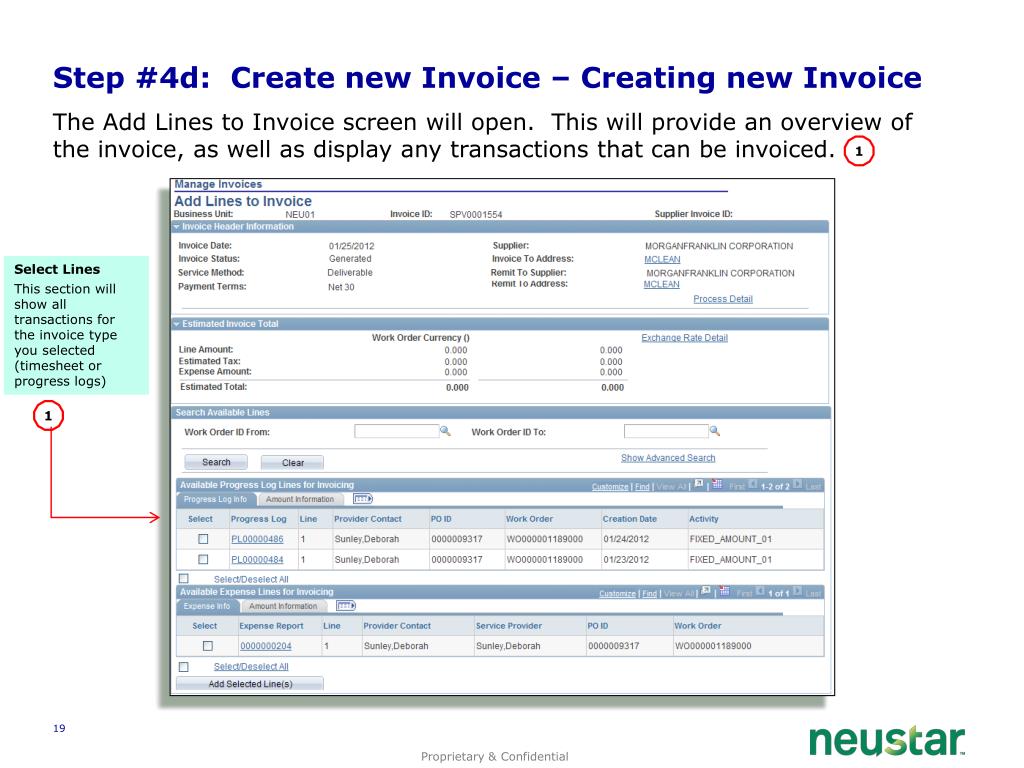Click creation date 01/24/2012 cell
1024x768 pixels.
pyautogui.click(x=626, y=539)
